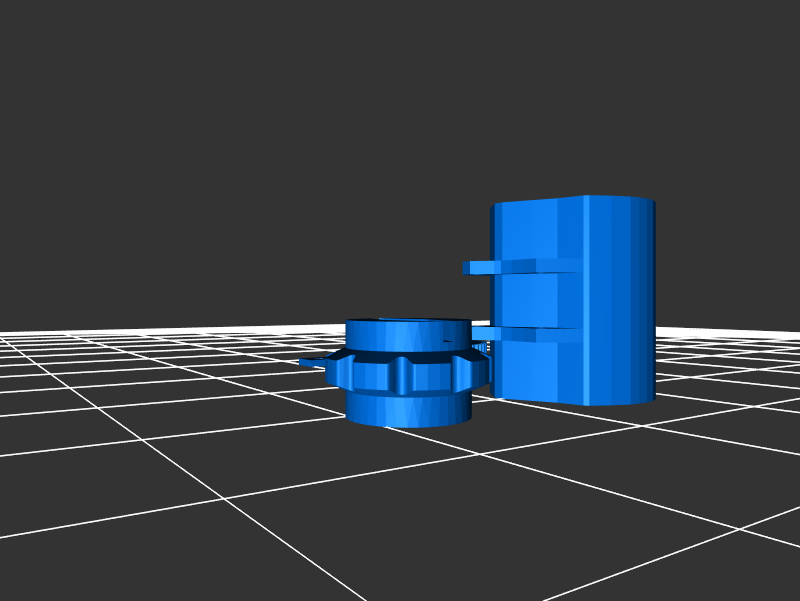Click the bottom cylindrical base of gear knob
This screenshot has height=601, width=800.
[x=407, y=408]
